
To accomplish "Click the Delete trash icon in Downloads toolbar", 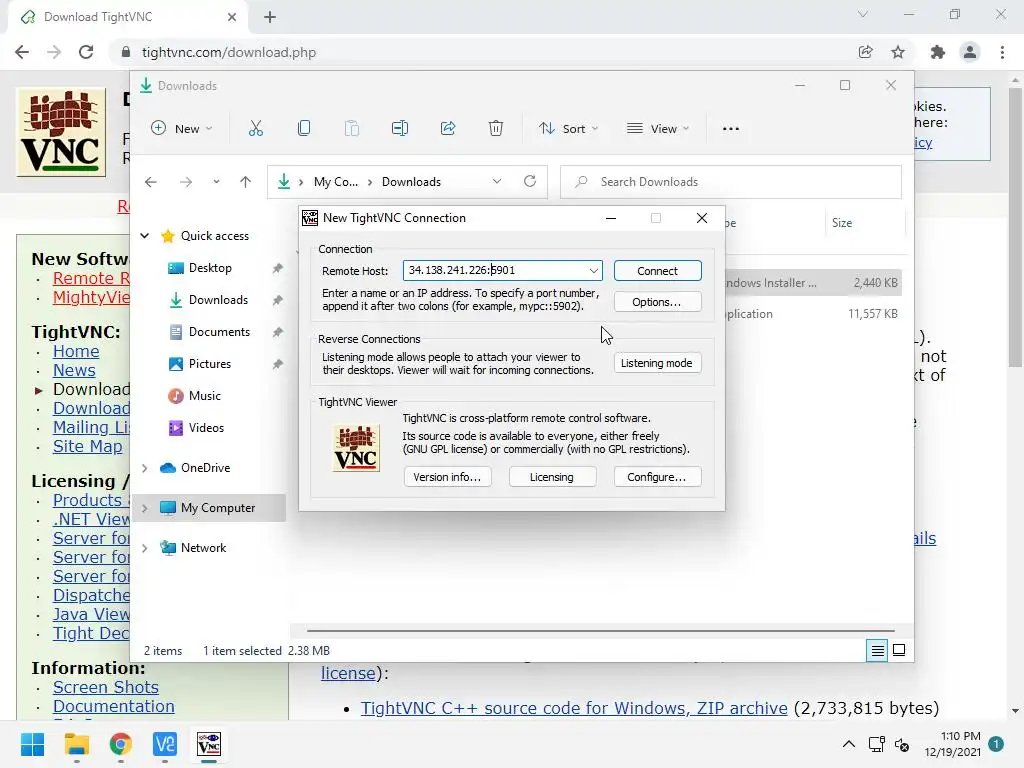I will [x=496, y=129].
